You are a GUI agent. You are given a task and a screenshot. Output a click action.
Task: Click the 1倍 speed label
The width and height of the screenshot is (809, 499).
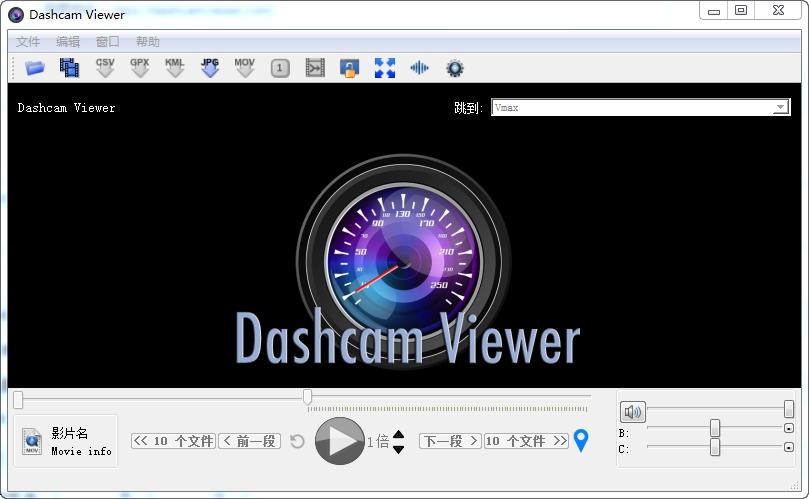(x=378, y=442)
